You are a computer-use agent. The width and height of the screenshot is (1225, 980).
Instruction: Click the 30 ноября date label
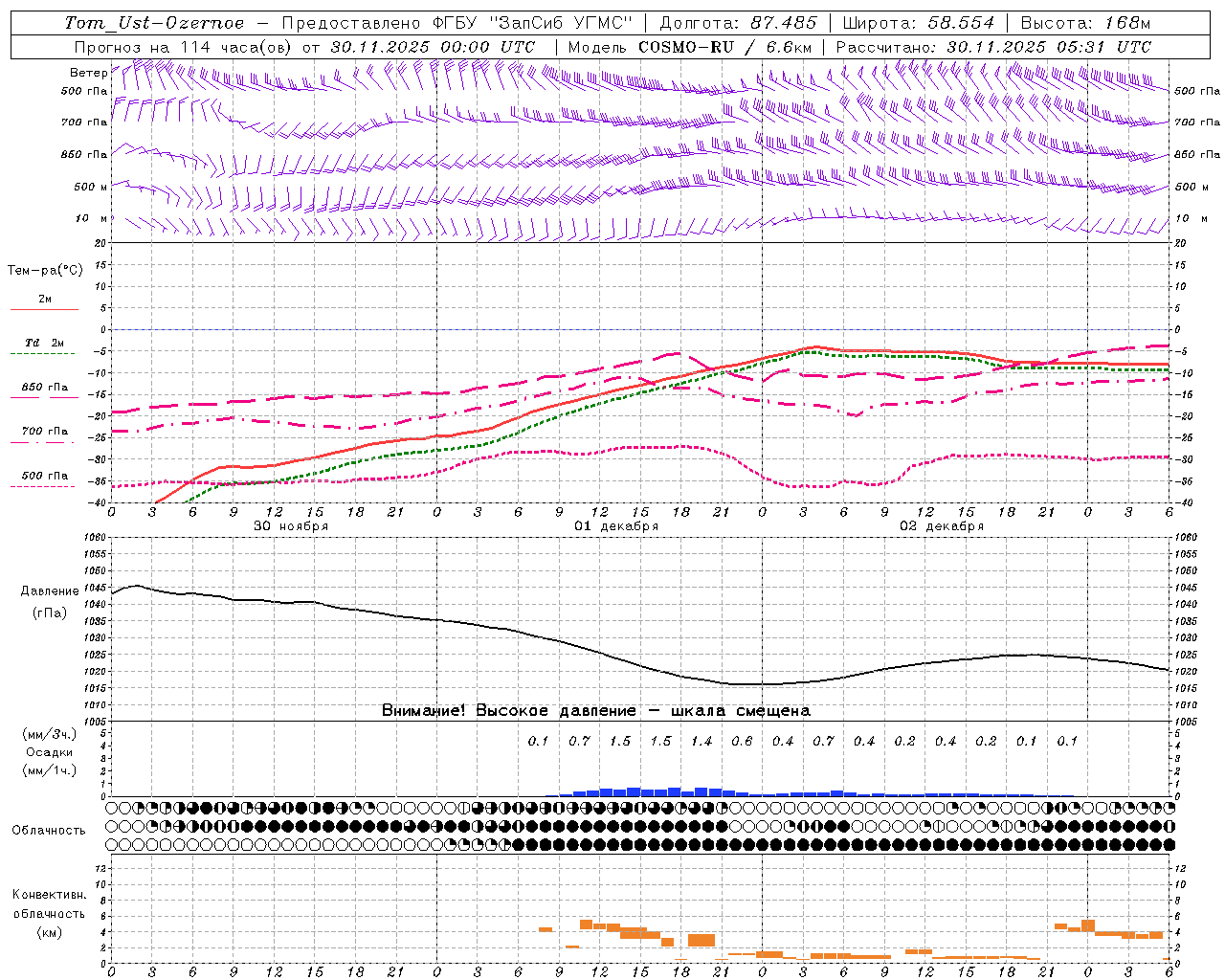click(x=291, y=526)
